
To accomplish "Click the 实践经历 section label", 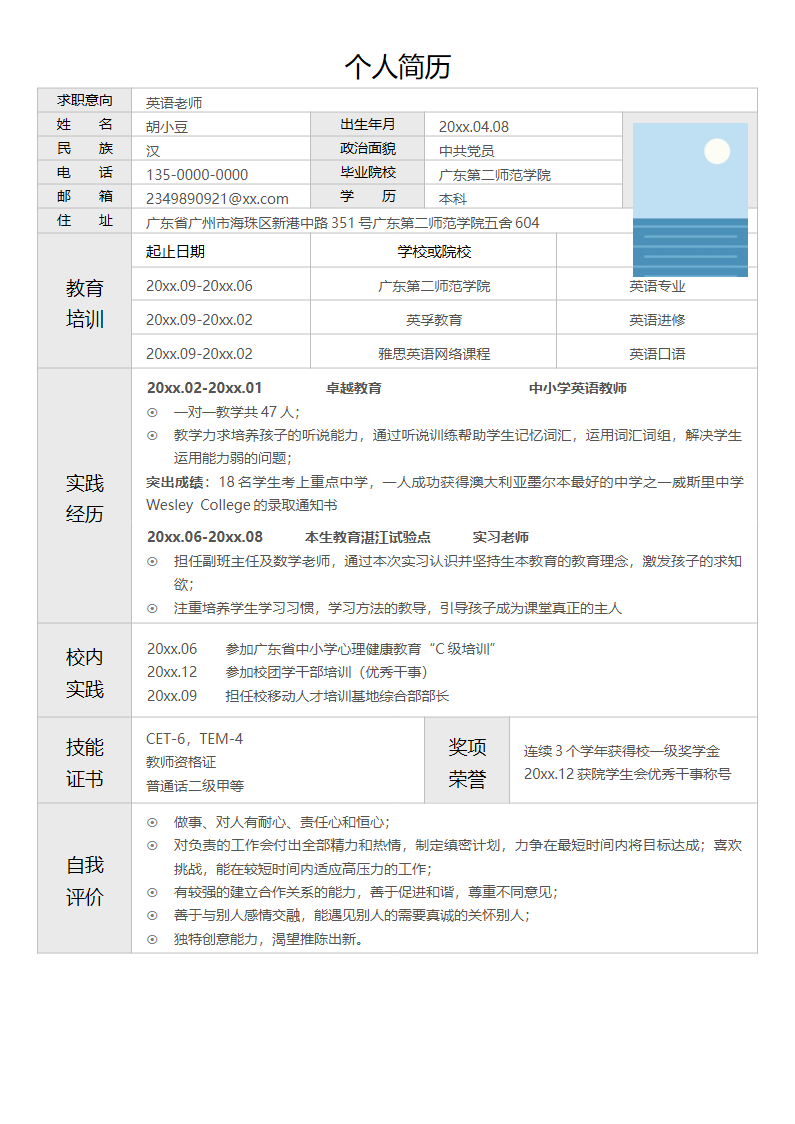I will 85,498.
